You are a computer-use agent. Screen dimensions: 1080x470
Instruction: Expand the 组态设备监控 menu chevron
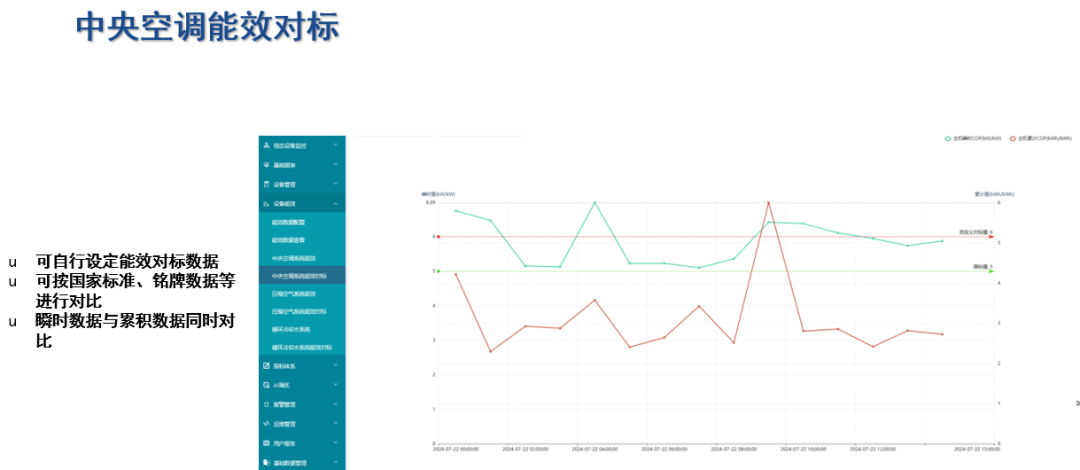tap(336, 145)
